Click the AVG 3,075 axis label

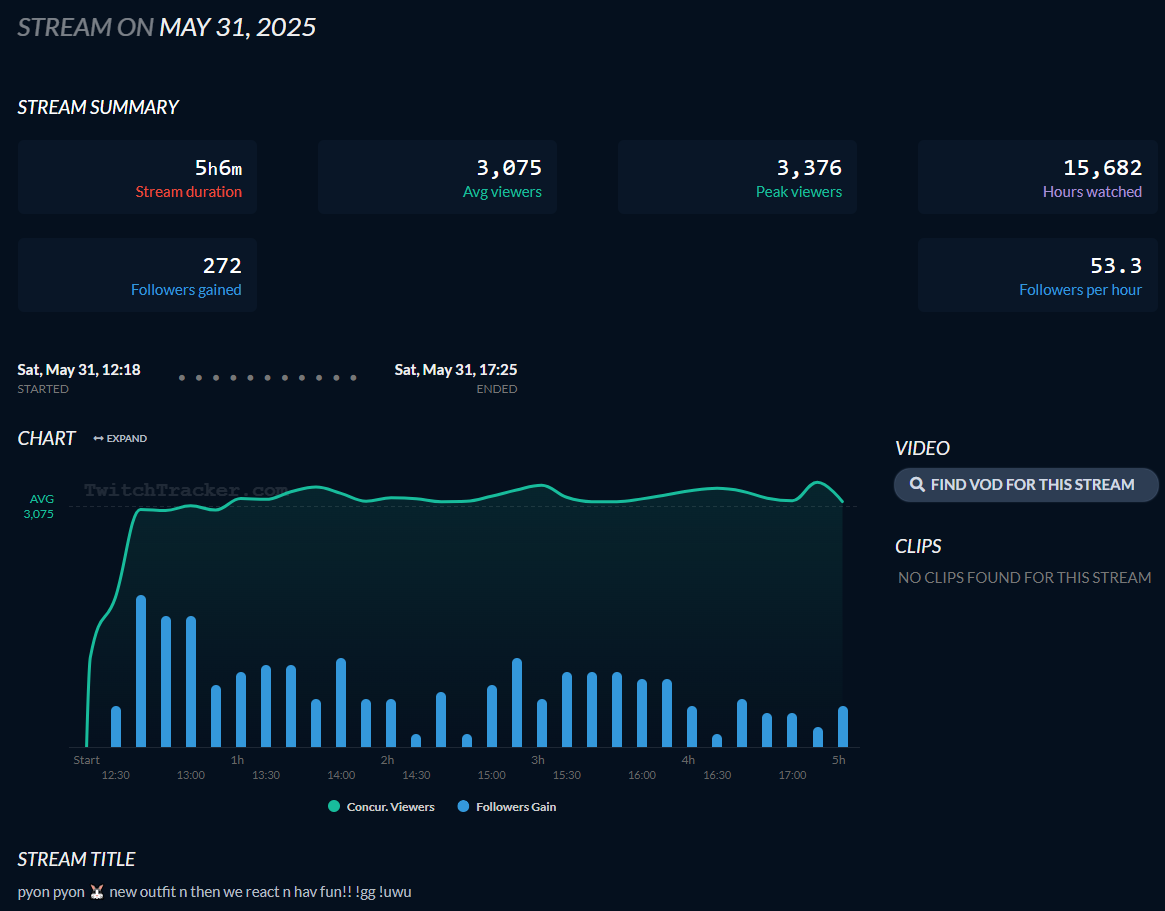pyautogui.click(x=41, y=506)
